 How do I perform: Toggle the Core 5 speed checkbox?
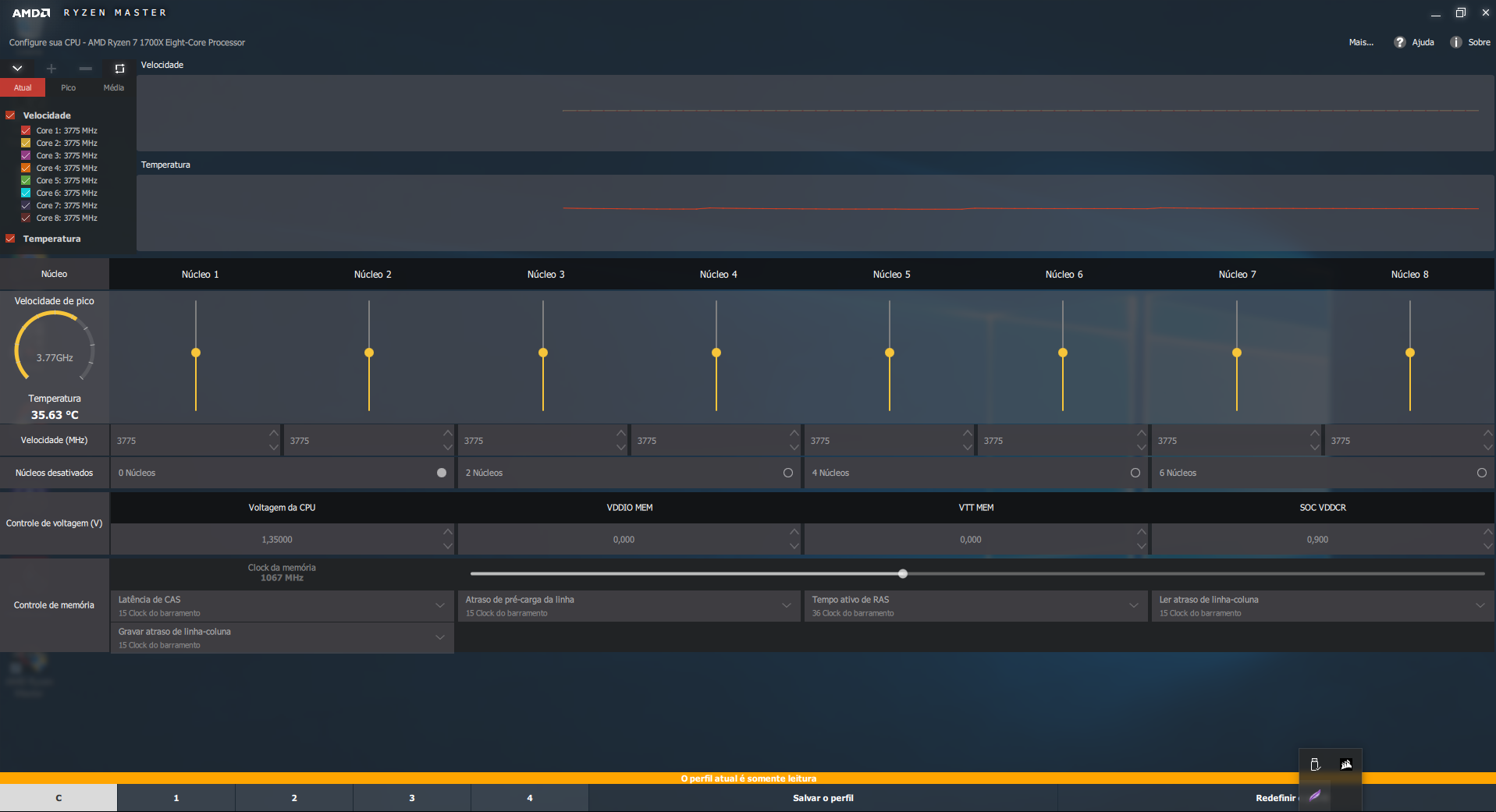pyautogui.click(x=26, y=180)
